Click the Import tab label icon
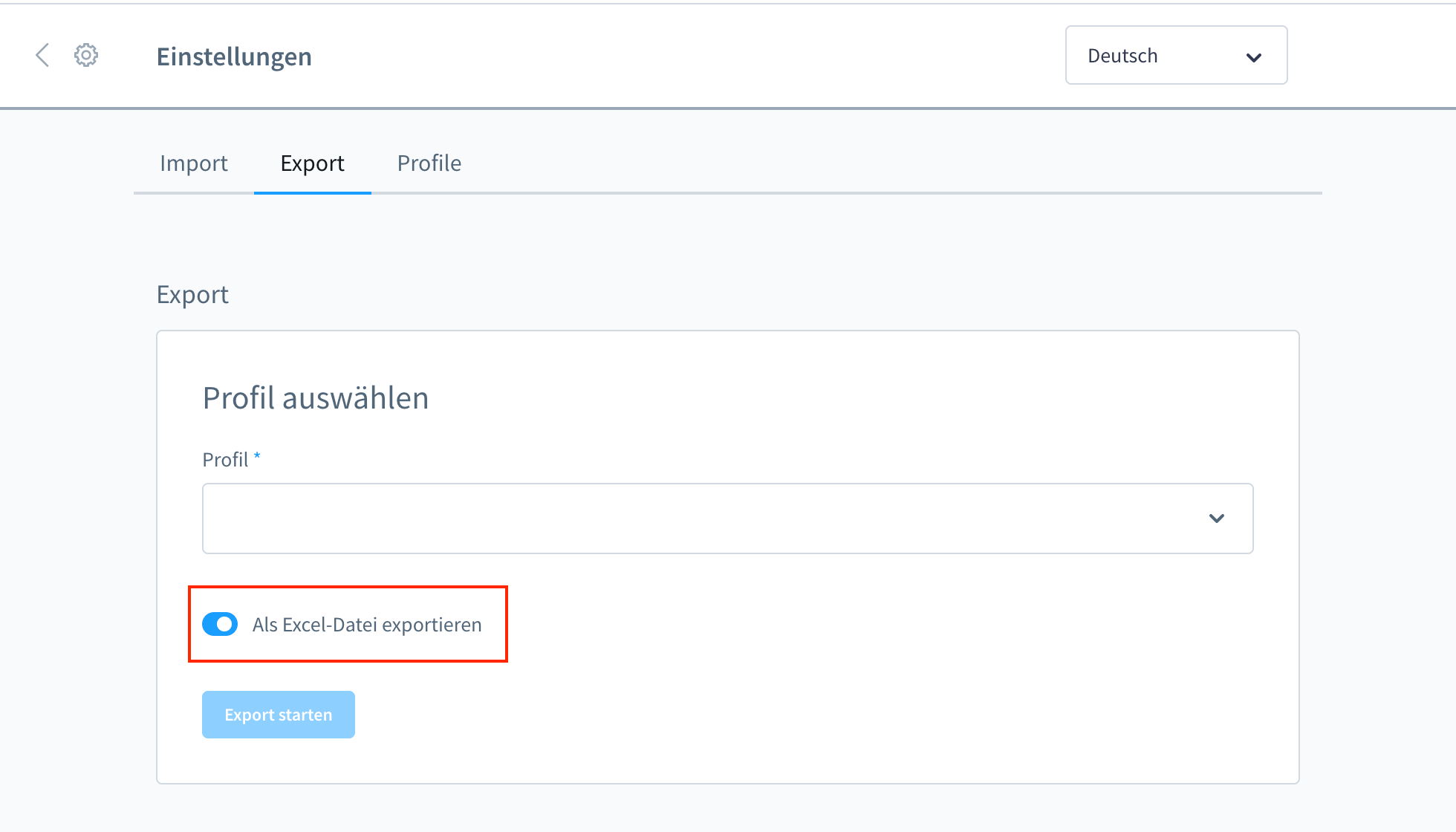Image resolution: width=1456 pixels, height=832 pixels. [194, 163]
